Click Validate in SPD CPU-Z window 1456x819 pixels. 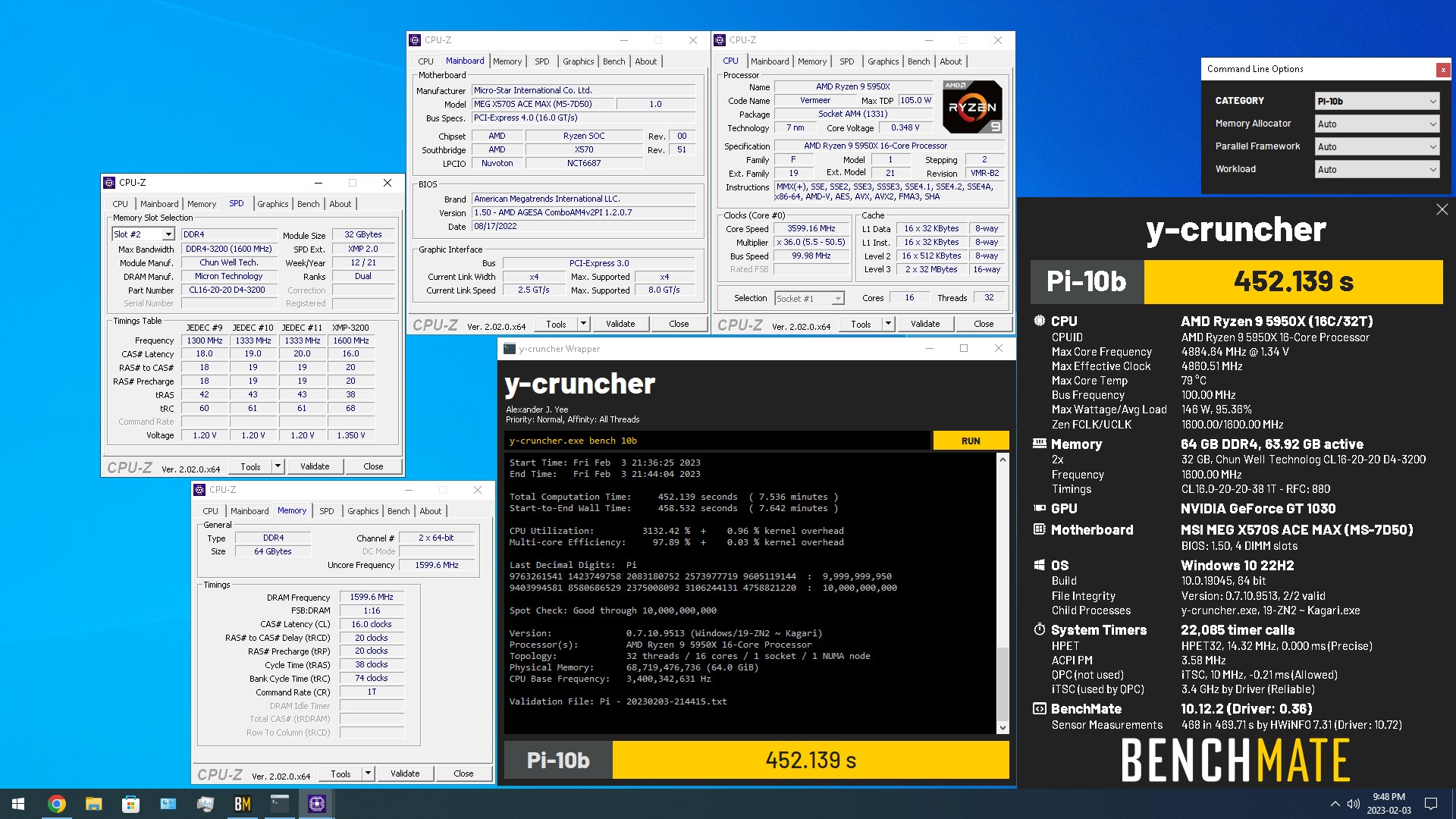(x=315, y=466)
